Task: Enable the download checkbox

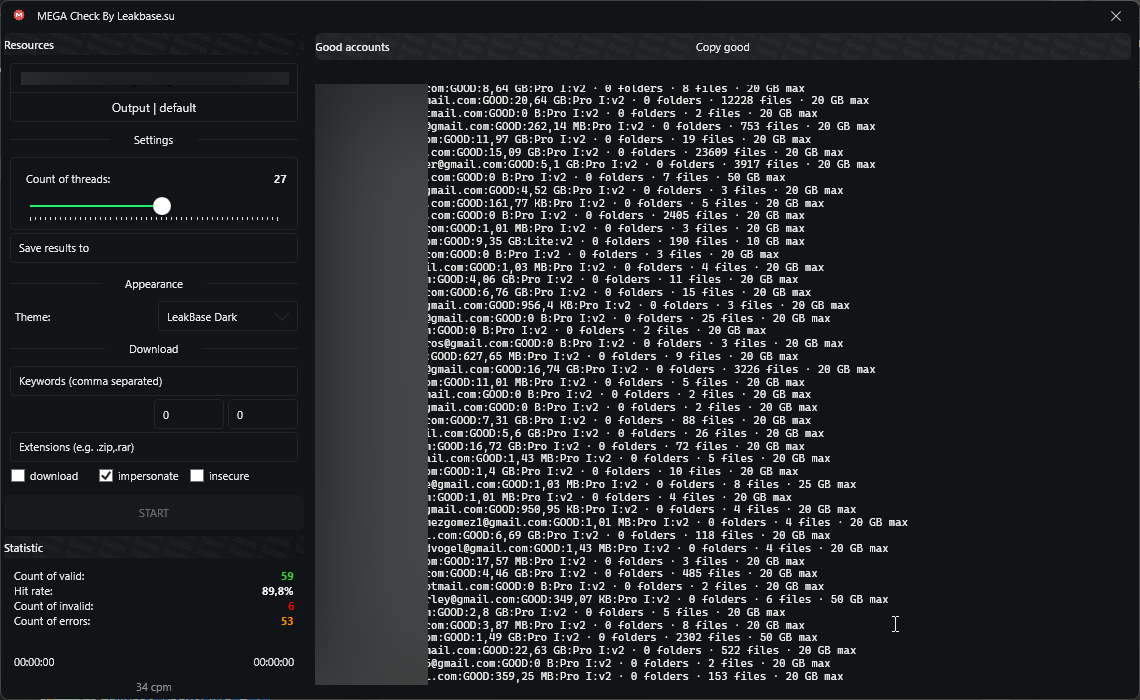Action: (x=18, y=476)
